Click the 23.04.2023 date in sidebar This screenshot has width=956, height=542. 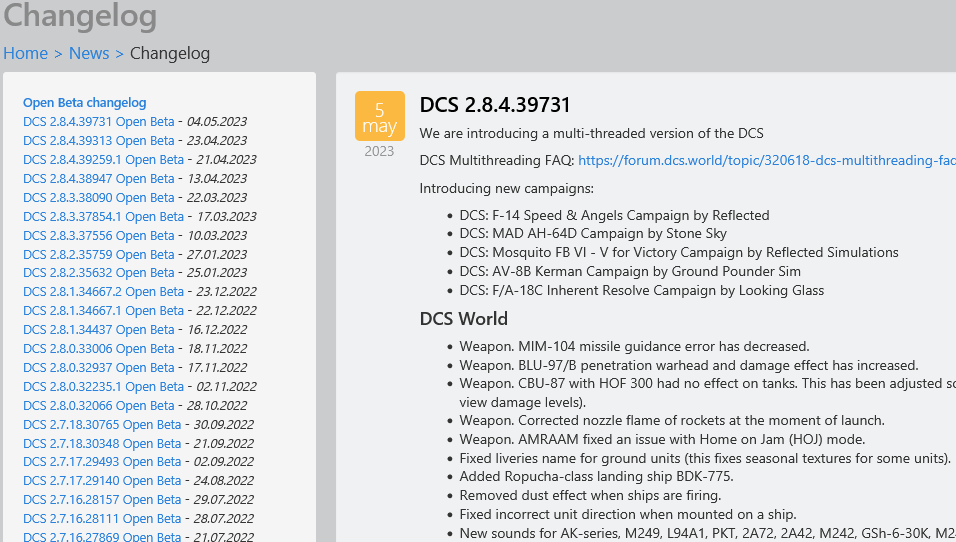(217, 140)
